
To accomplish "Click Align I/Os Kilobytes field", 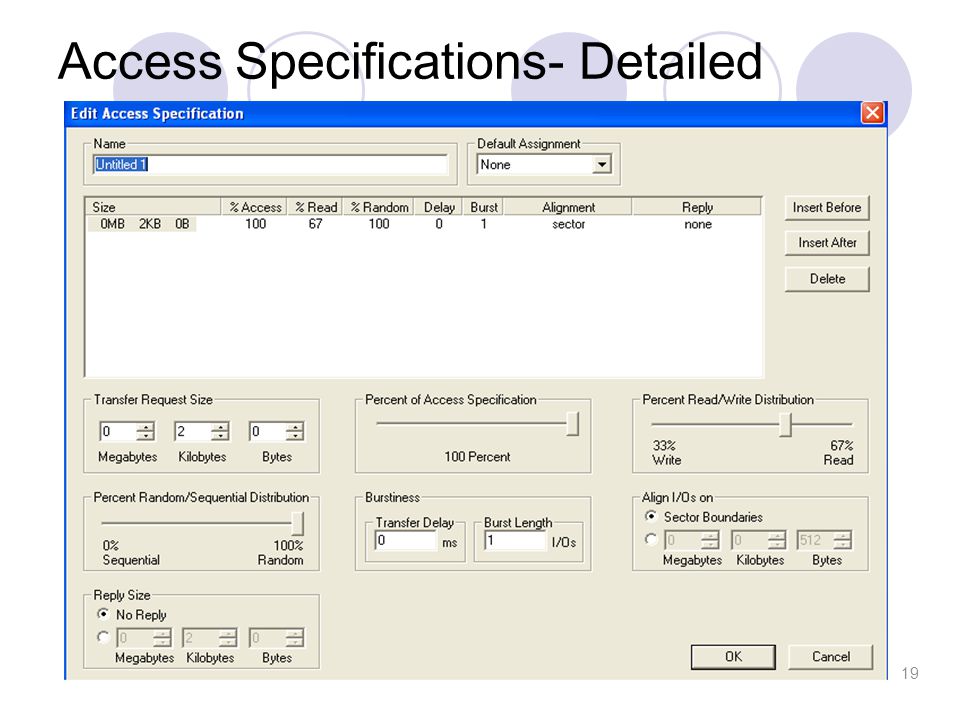I will (x=750, y=540).
